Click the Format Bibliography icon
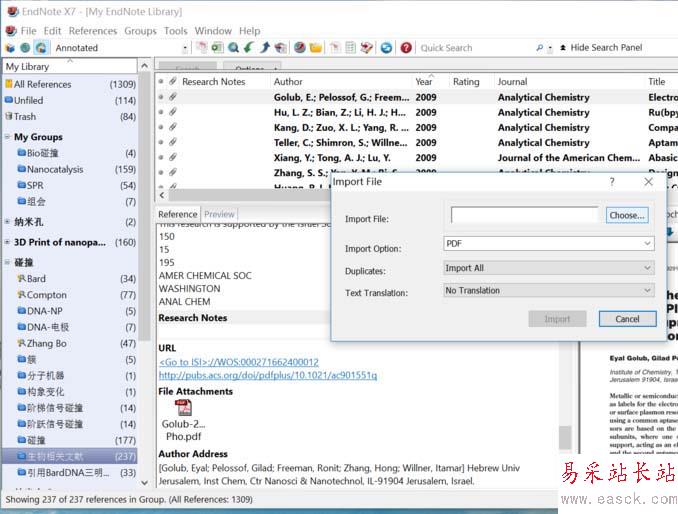Image resolution: width=678 pixels, height=514 pixels. pyautogui.click(x=351, y=48)
